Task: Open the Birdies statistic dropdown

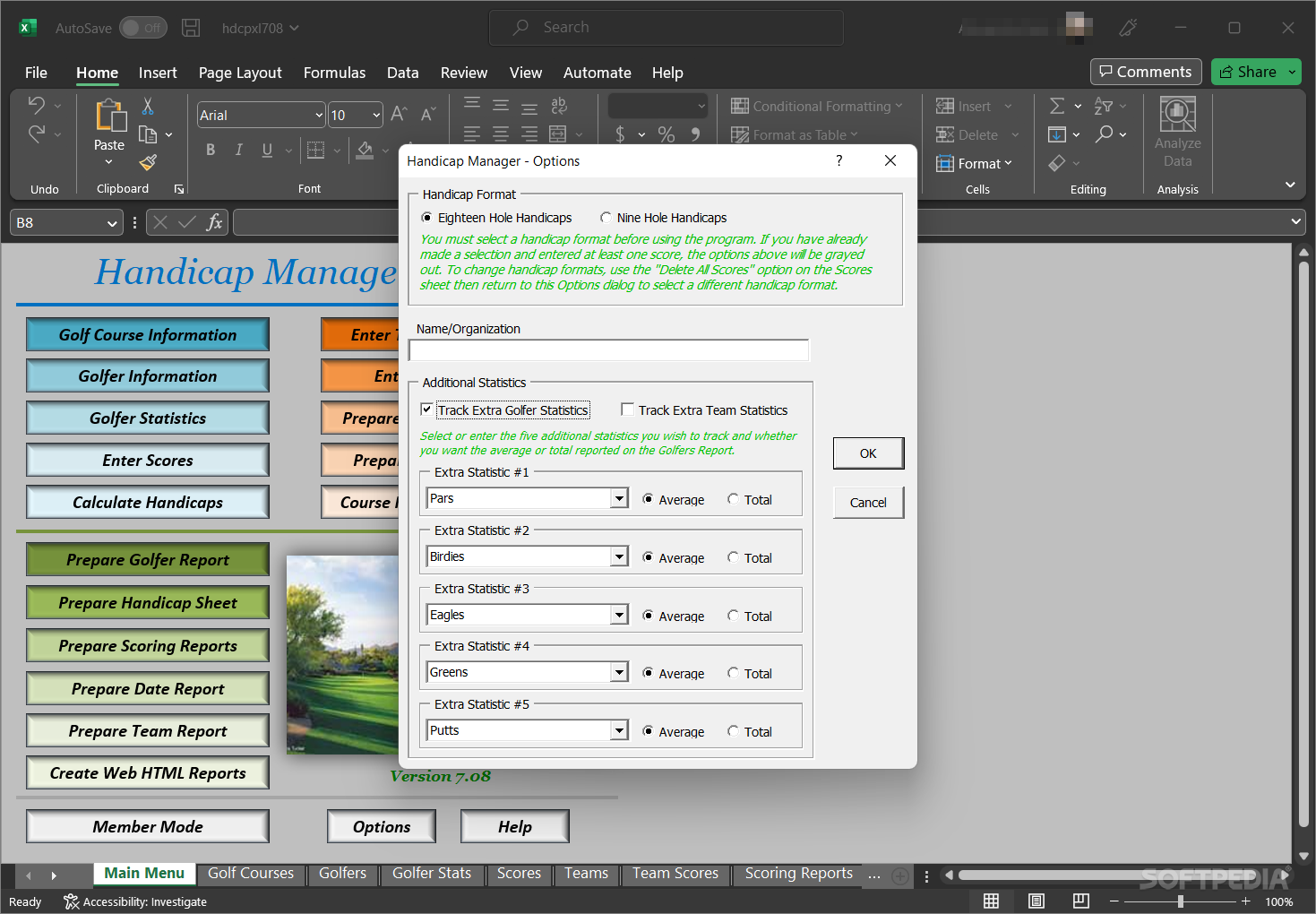Action: (x=619, y=556)
